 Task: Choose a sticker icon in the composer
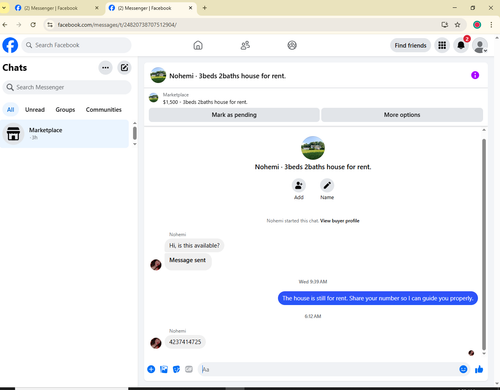(x=176, y=369)
